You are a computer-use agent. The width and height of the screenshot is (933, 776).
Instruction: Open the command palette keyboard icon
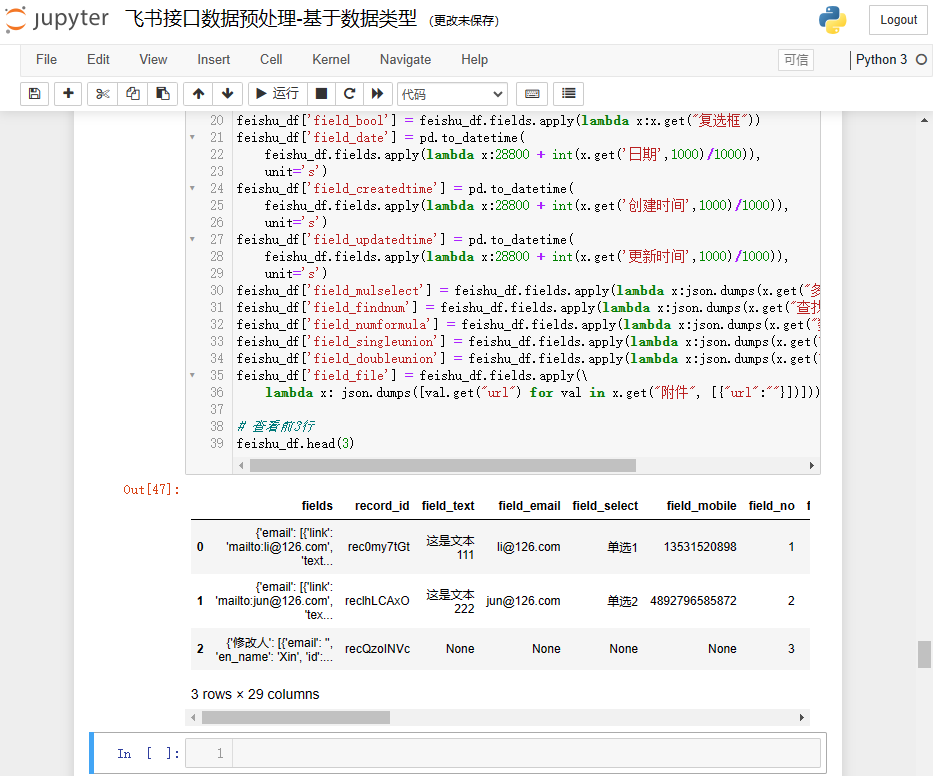point(532,94)
